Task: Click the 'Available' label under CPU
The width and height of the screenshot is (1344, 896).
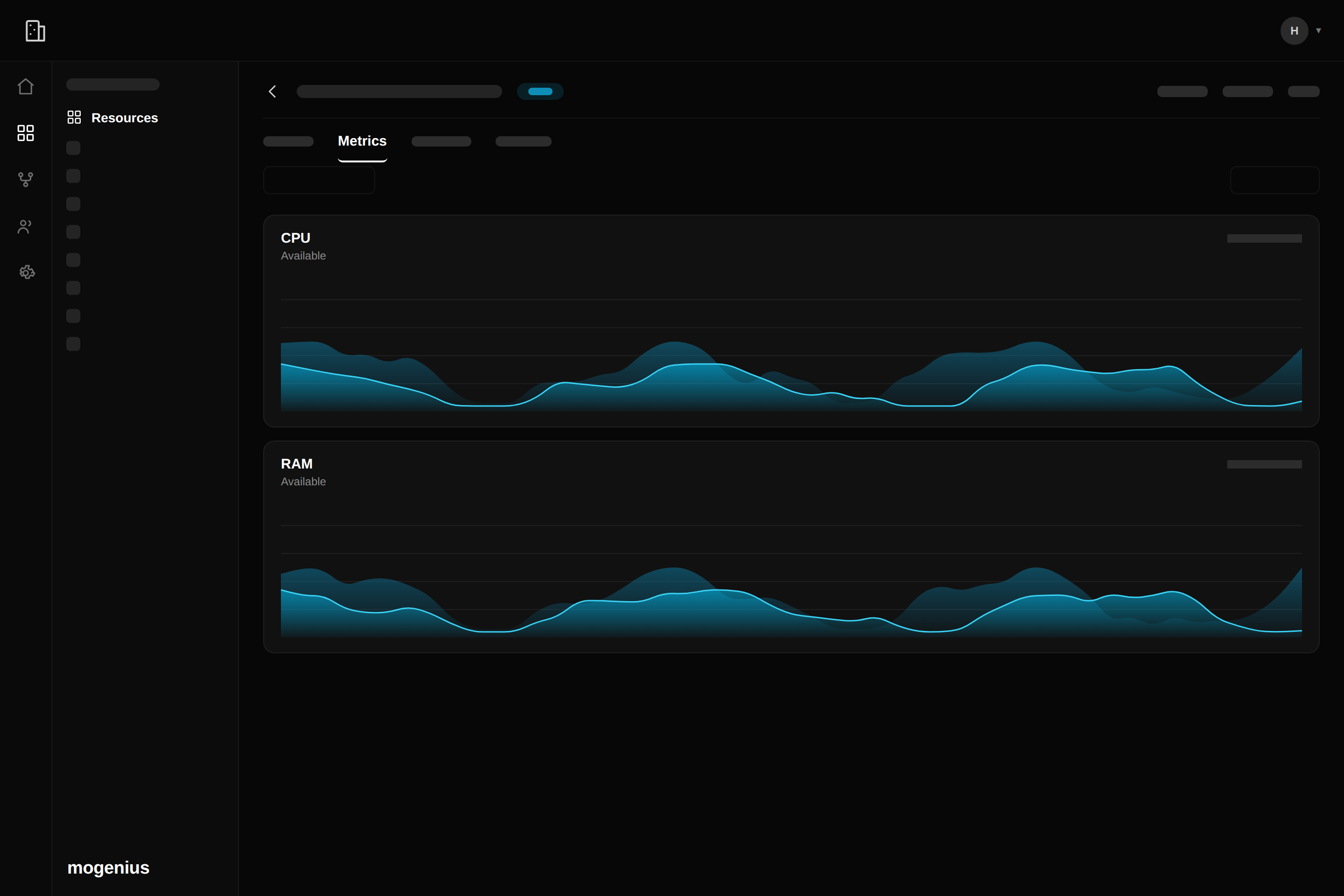Action: tap(303, 256)
